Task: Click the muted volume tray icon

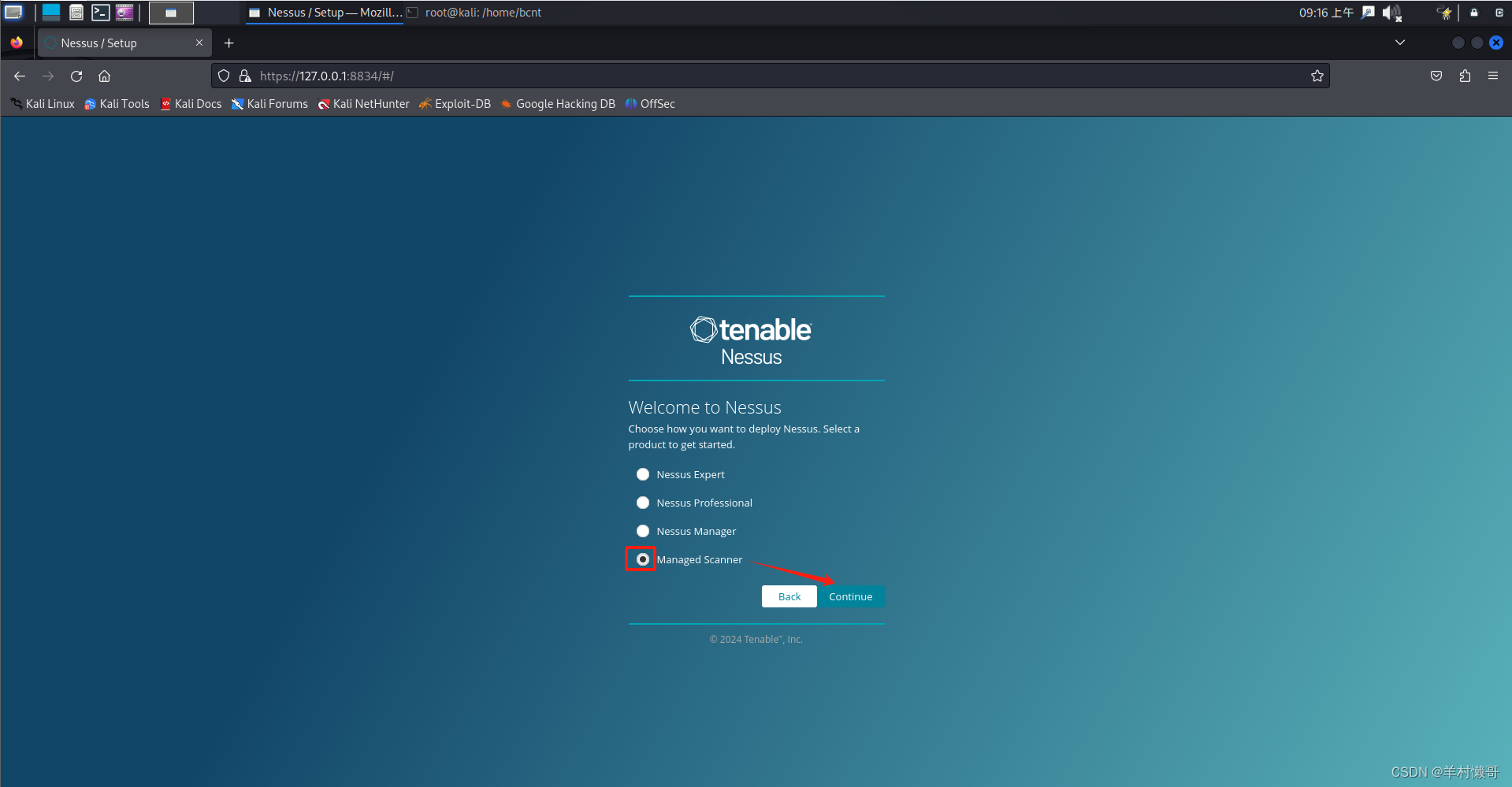Action: (x=1392, y=13)
